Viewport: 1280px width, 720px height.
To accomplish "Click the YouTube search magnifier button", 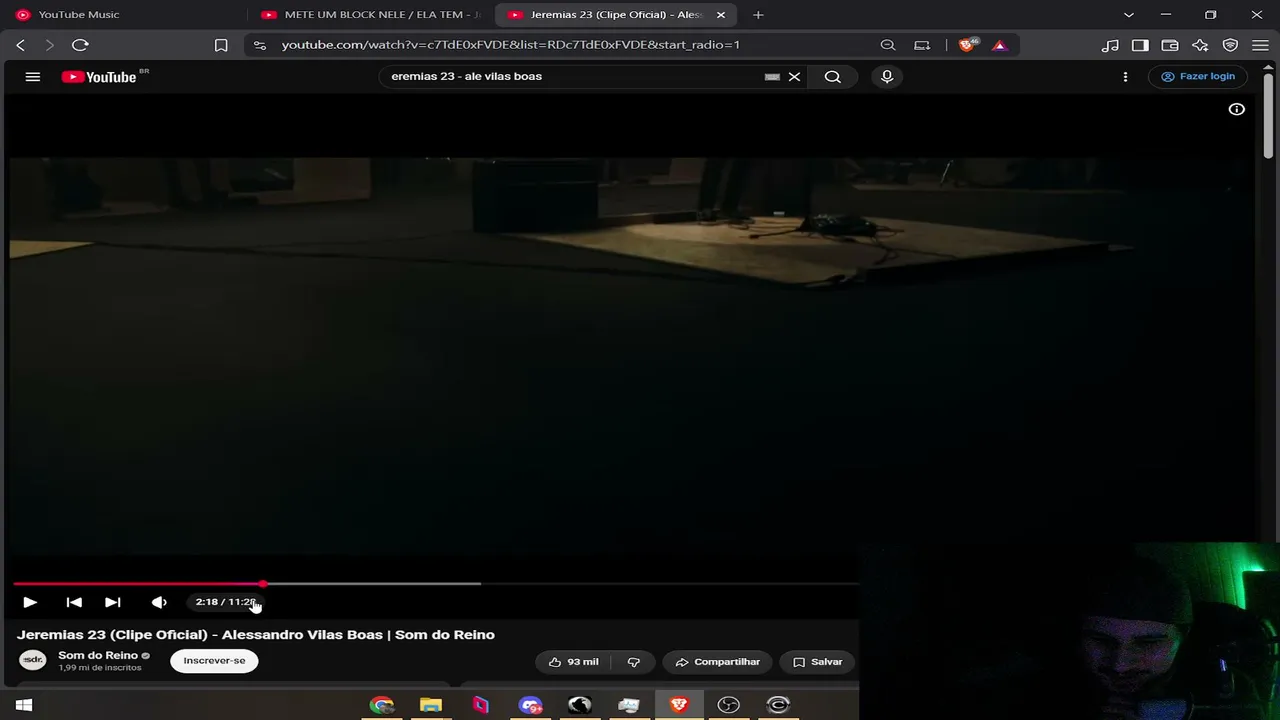I will click(x=832, y=77).
